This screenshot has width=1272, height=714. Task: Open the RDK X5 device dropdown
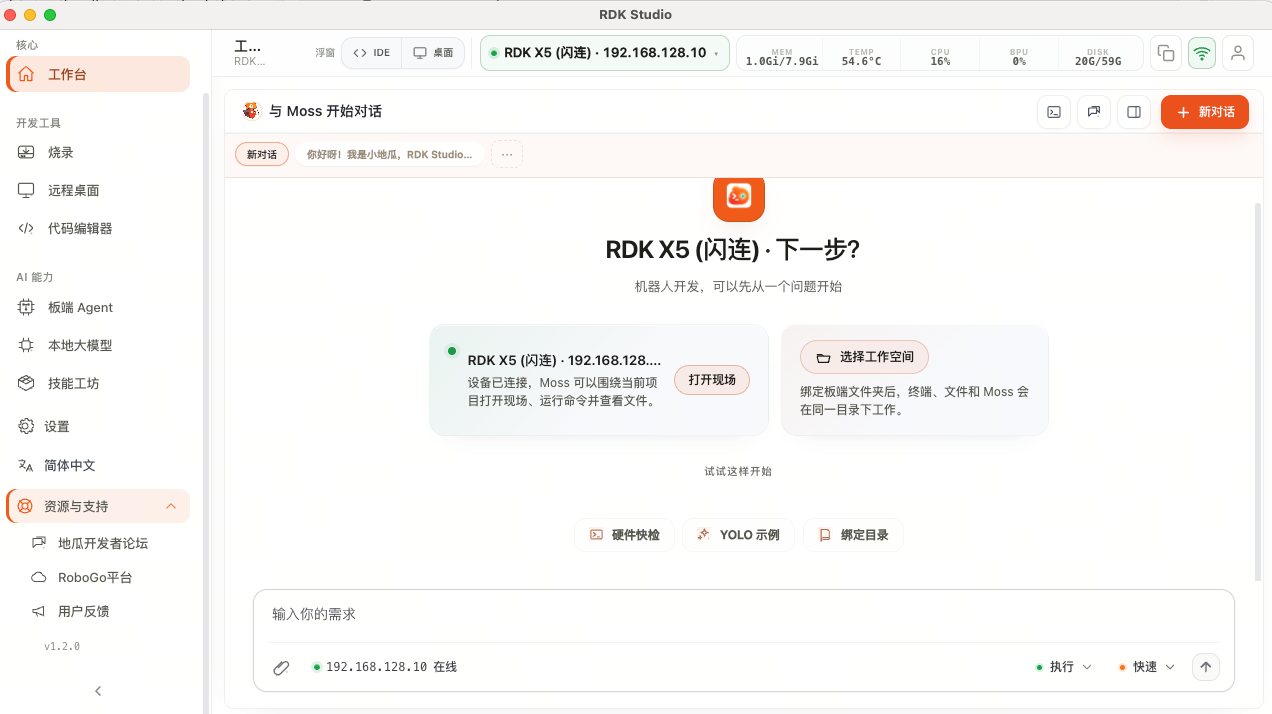click(x=605, y=53)
